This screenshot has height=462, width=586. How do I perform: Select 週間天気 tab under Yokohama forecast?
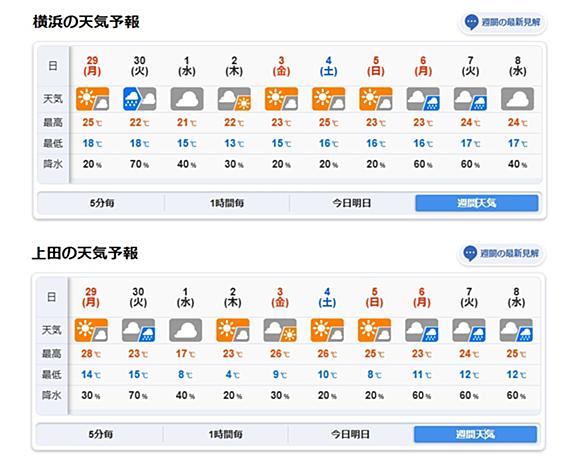click(476, 203)
